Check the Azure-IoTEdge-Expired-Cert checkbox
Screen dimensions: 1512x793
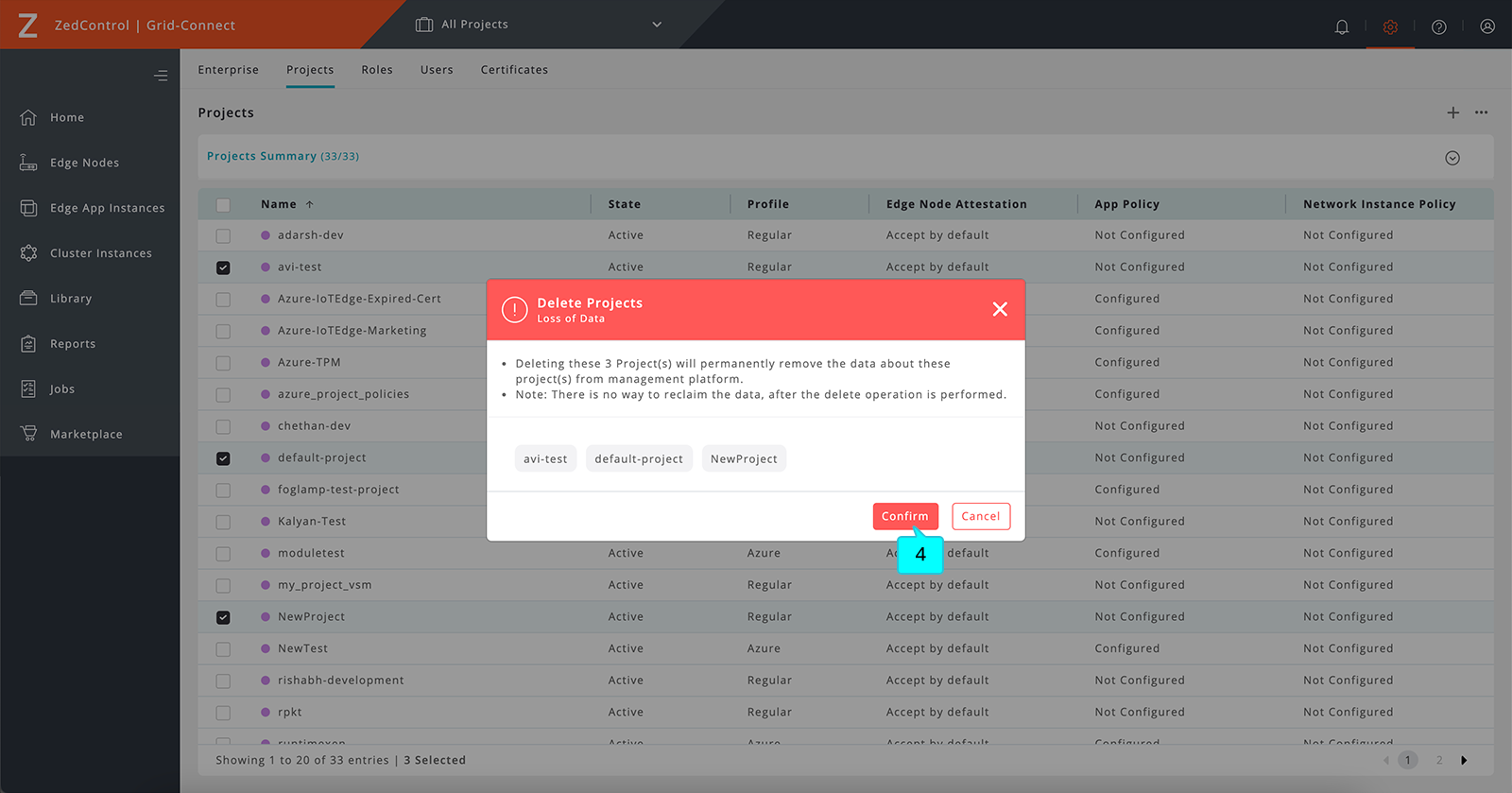[223, 300]
